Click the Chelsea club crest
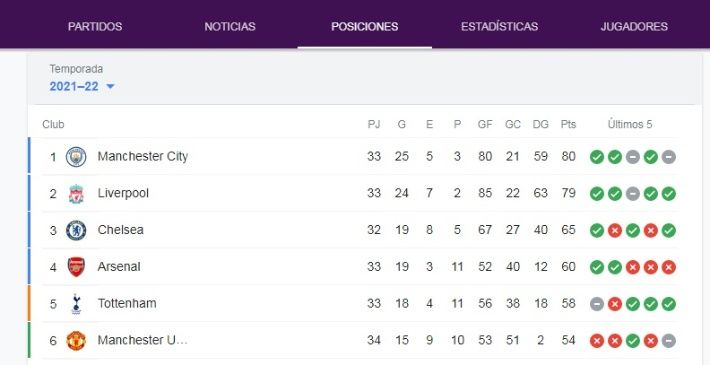The height and width of the screenshot is (365, 710). (76, 230)
